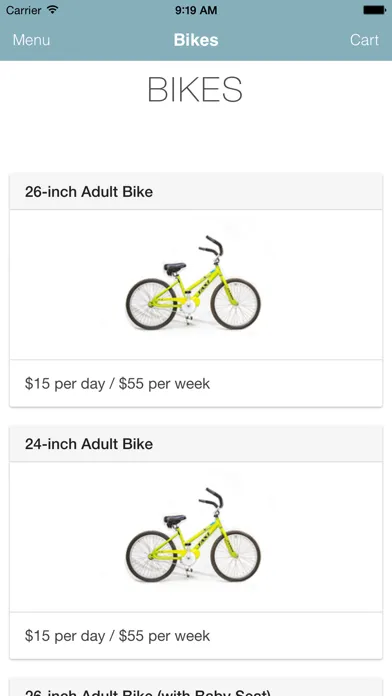Tap the Carrier label in status bar
392x696 pixels.
(x=24, y=10)
